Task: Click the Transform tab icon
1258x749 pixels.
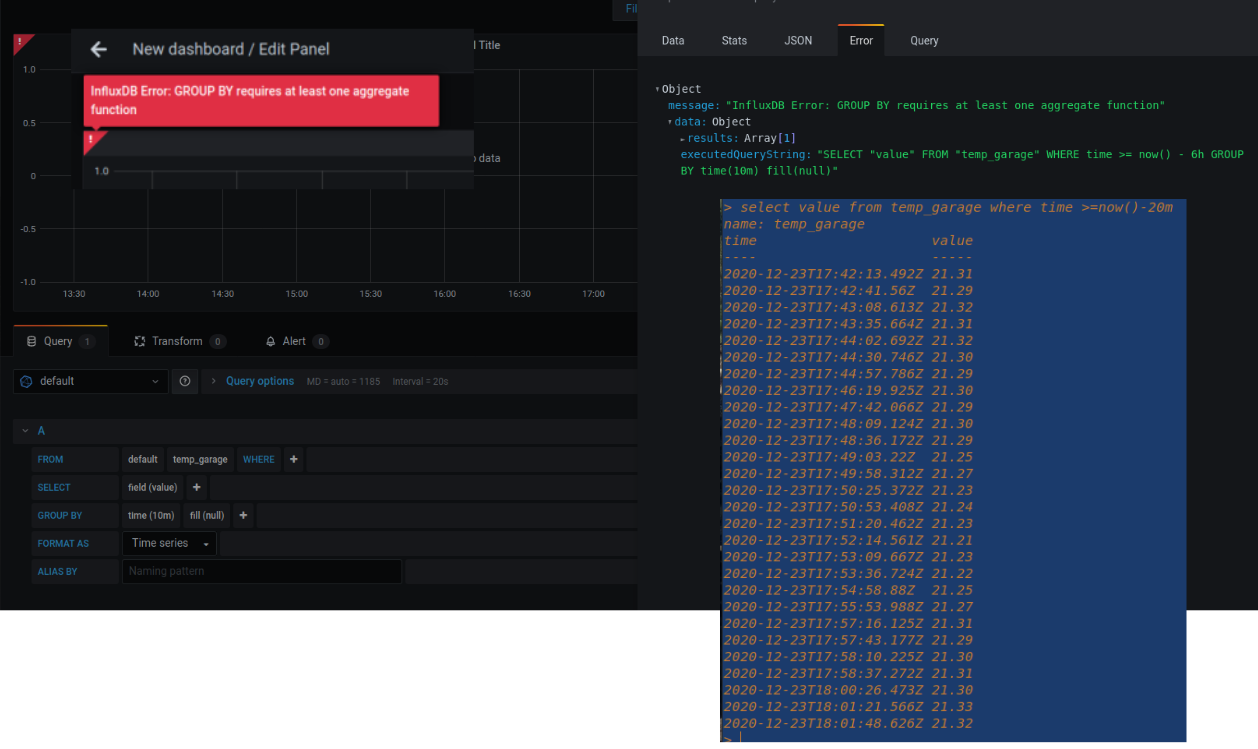Action: coord(140,341)
